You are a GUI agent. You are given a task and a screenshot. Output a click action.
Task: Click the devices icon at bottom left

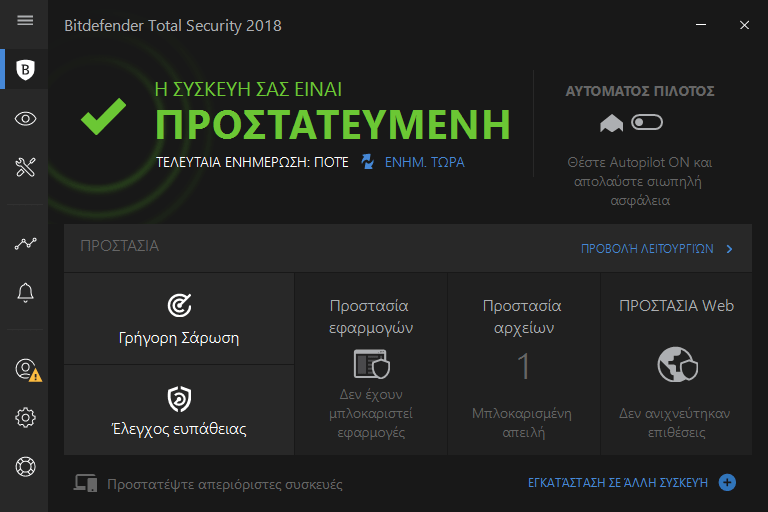(x=86, y=483)
